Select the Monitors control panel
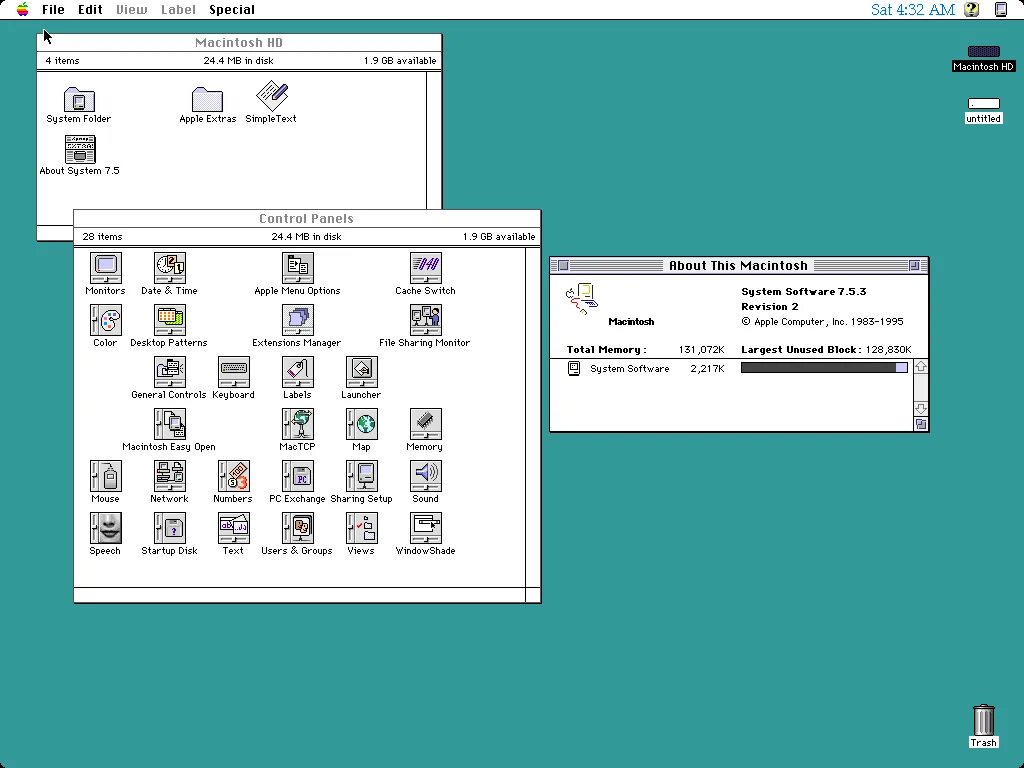This screenshot has height=768, width=1024. pos(105,268)
